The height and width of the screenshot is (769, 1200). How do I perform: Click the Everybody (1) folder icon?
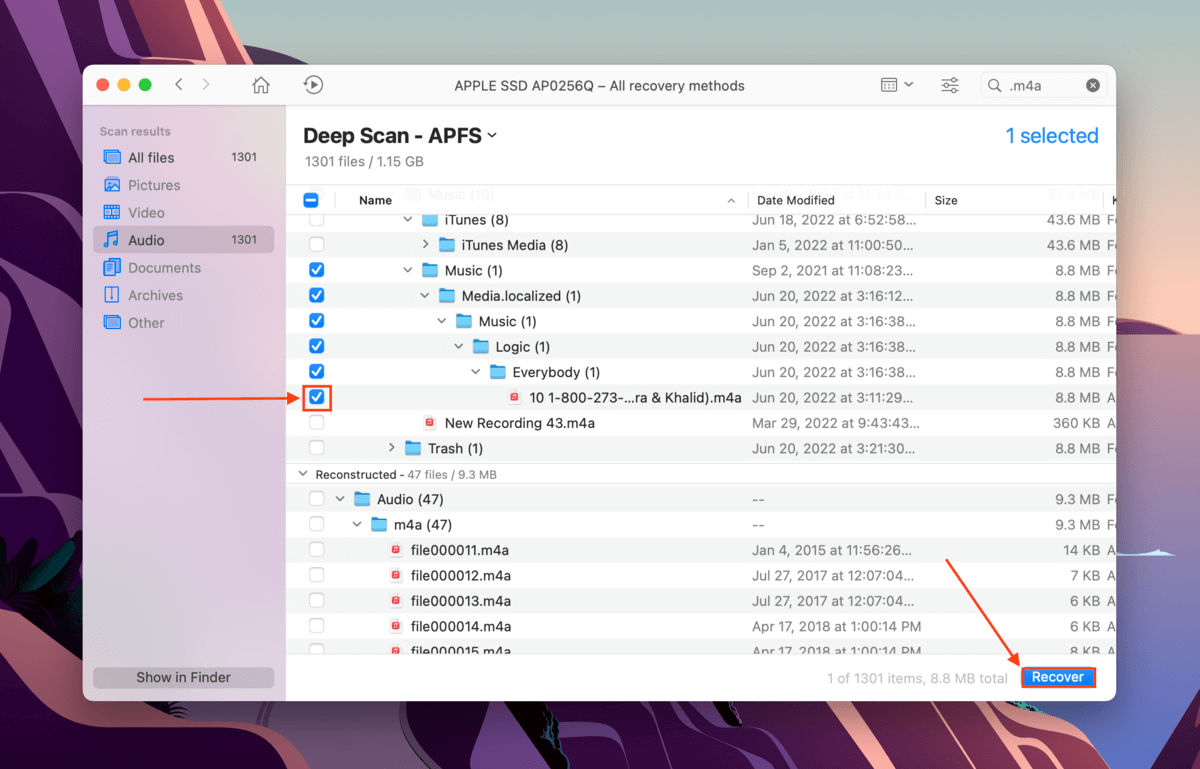click(498, 372)
